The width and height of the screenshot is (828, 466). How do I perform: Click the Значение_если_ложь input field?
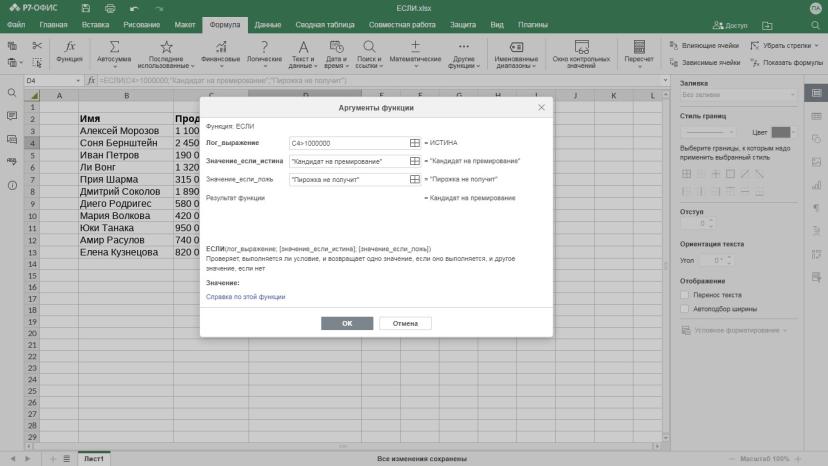pos(349,180)
